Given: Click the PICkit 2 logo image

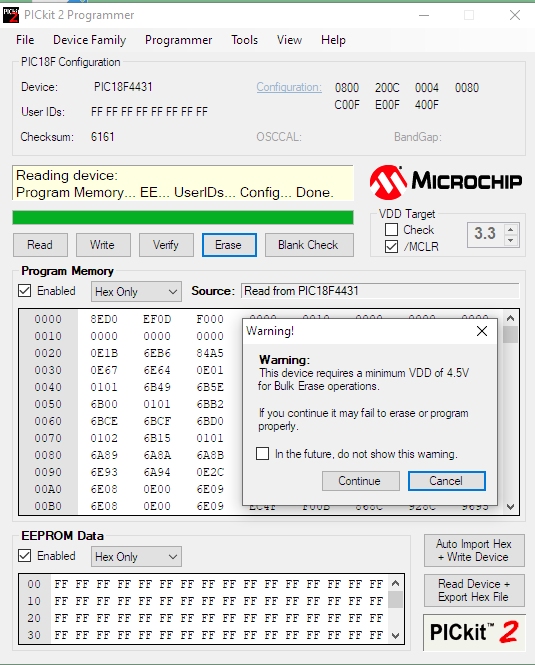Looking at the screenshot, I should [x=474, y=632].
